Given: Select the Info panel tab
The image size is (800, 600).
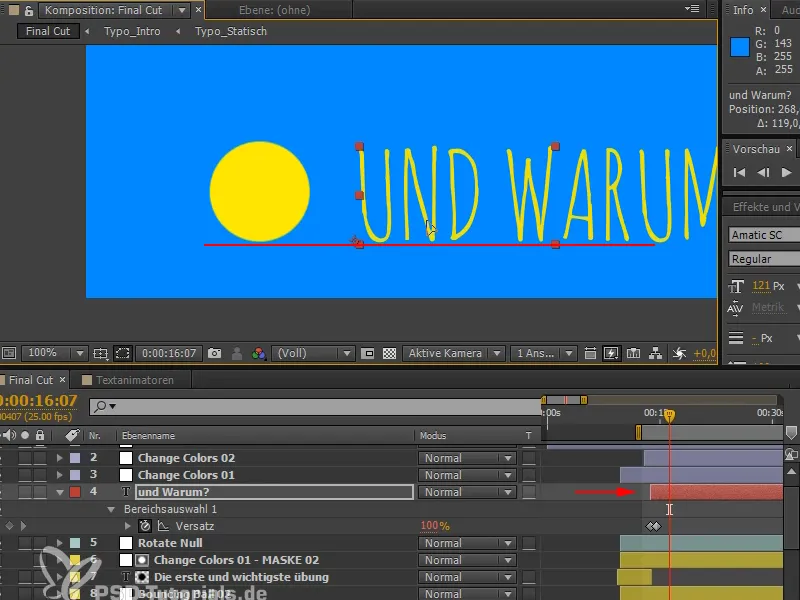Looking at the screenshot, I should (743, 10).
